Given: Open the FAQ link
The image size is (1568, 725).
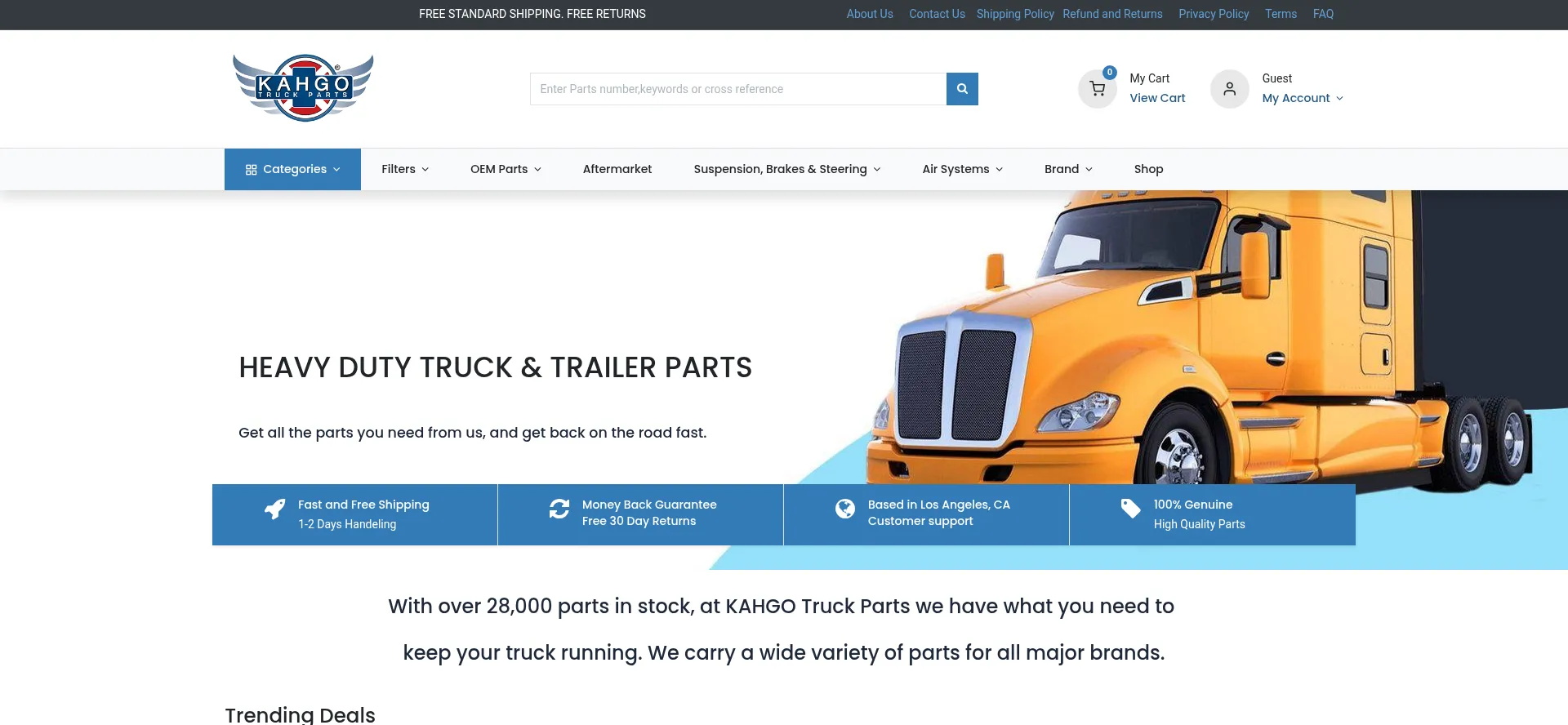Looking at the screenshot, I should [x=1323, y=14].
